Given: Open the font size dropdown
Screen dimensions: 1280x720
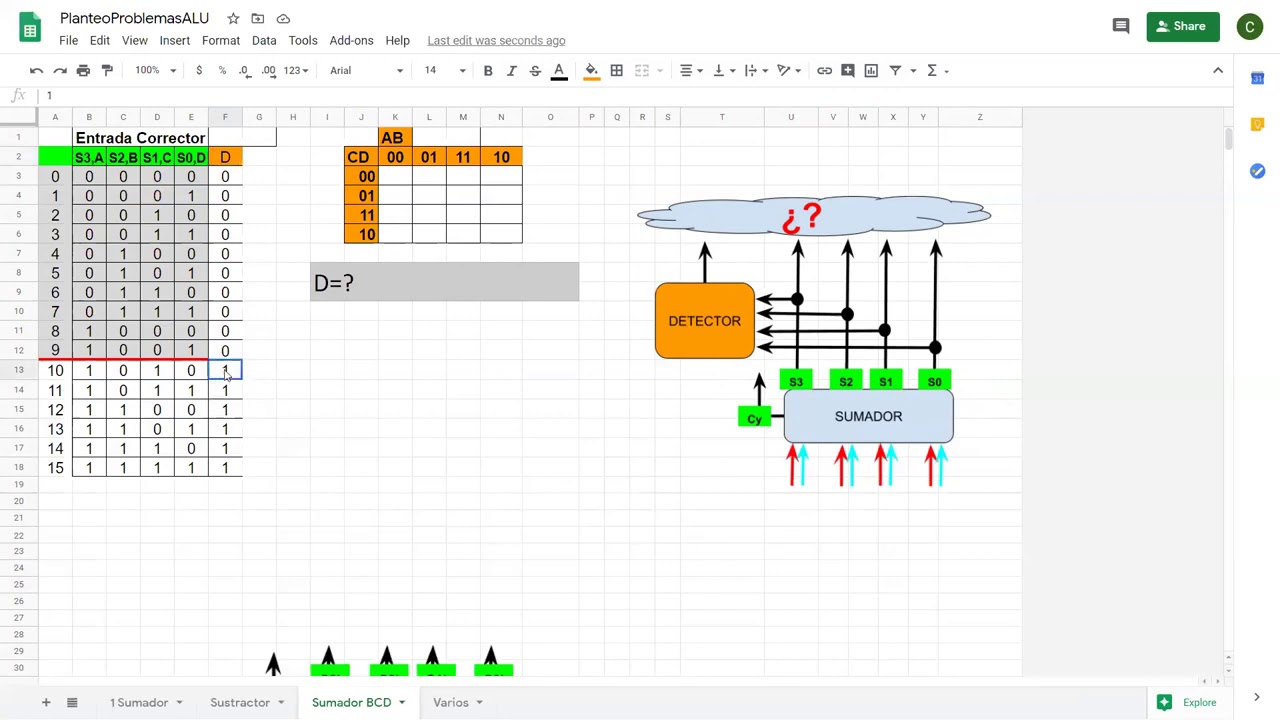Looking at the screenshot, I should (444, 70).
